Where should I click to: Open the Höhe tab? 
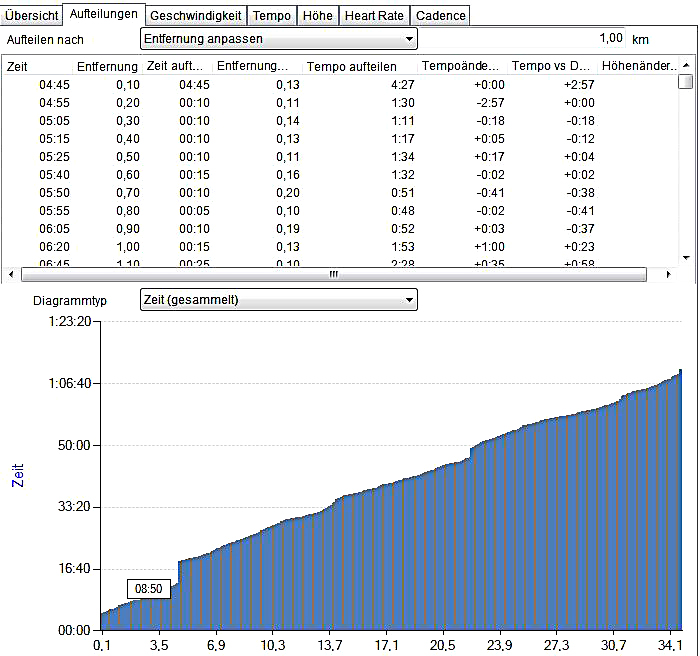(x=317, y=16)
